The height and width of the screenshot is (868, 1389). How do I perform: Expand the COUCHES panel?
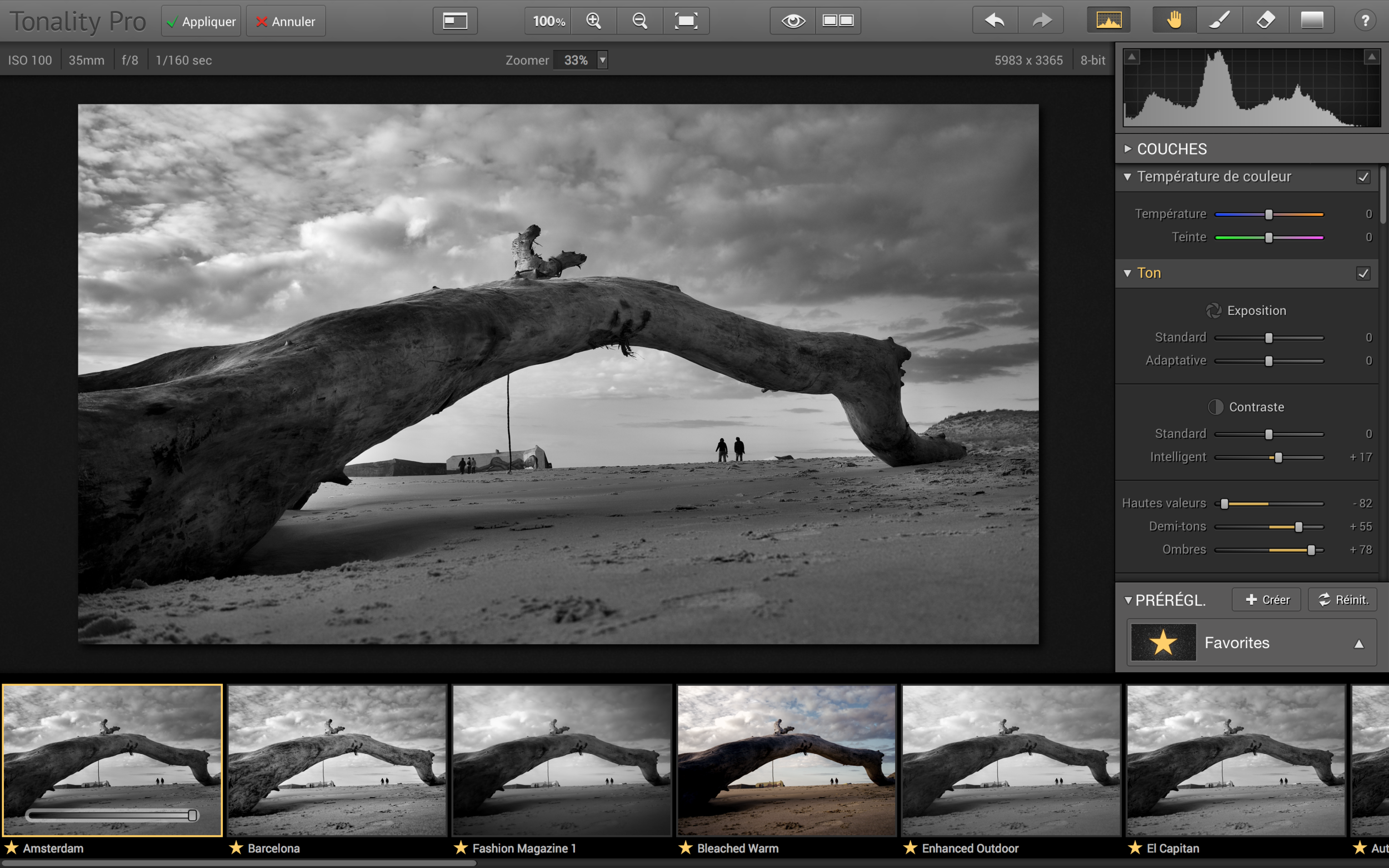pyautogui.click(x=1128, y=149)
